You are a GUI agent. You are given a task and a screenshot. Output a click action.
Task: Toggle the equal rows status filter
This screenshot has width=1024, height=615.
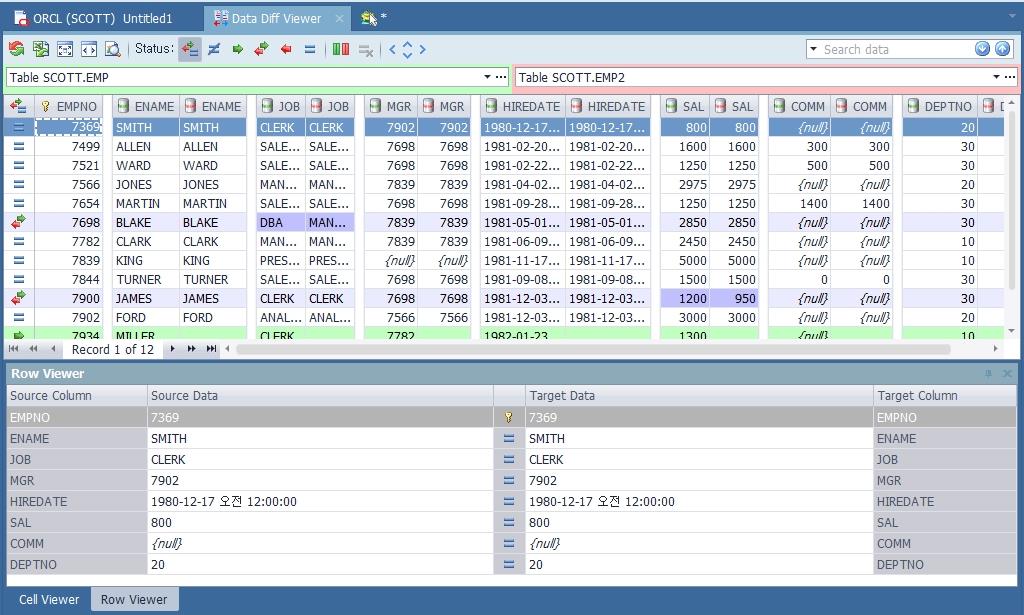point(310,49)
